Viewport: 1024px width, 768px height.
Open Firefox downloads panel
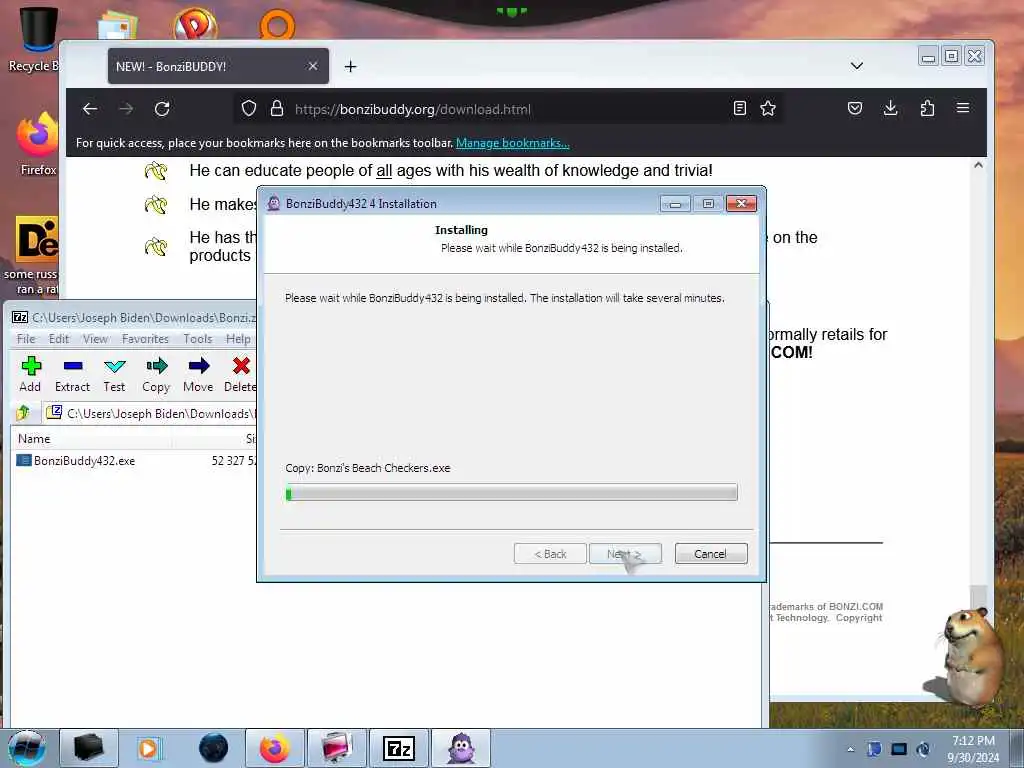(x=890, y=108)
